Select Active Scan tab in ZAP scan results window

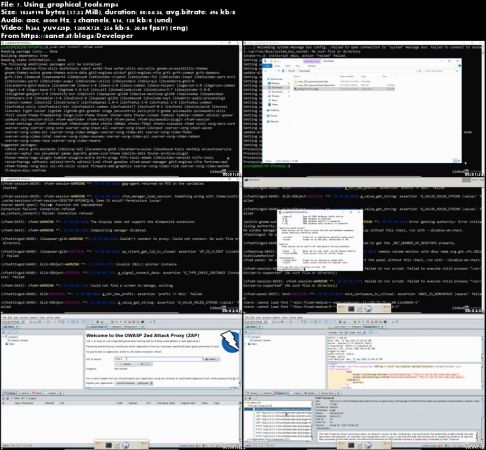pos(327,393)
